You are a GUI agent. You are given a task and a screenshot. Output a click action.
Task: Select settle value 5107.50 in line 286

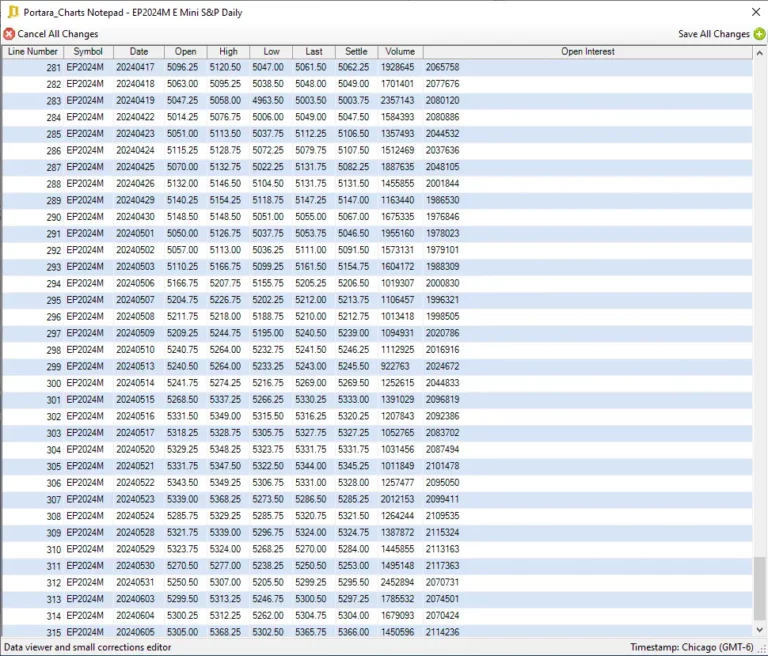click(353, 150)
